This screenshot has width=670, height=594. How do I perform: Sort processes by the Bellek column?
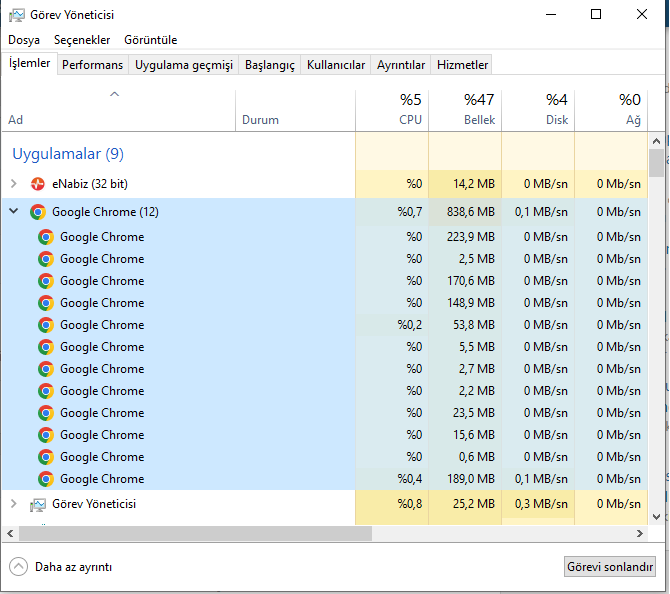point(465,110)
